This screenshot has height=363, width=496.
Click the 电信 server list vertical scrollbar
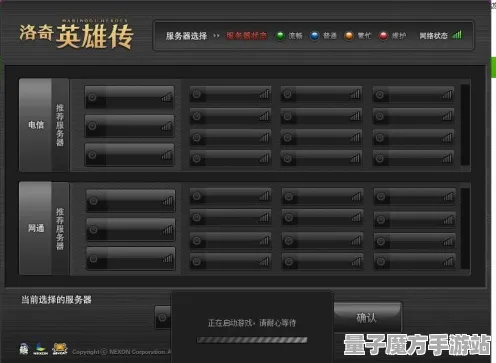tap(465, 125)
